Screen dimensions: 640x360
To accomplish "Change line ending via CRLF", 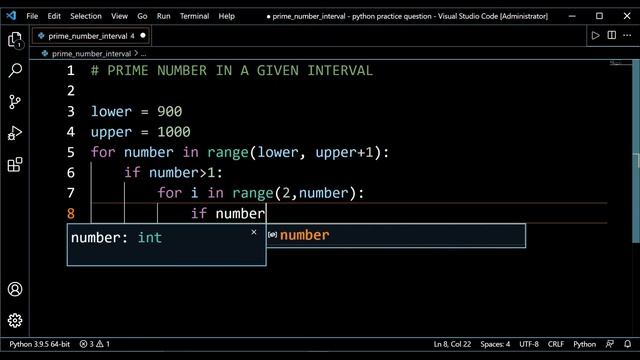I will 556,344.
